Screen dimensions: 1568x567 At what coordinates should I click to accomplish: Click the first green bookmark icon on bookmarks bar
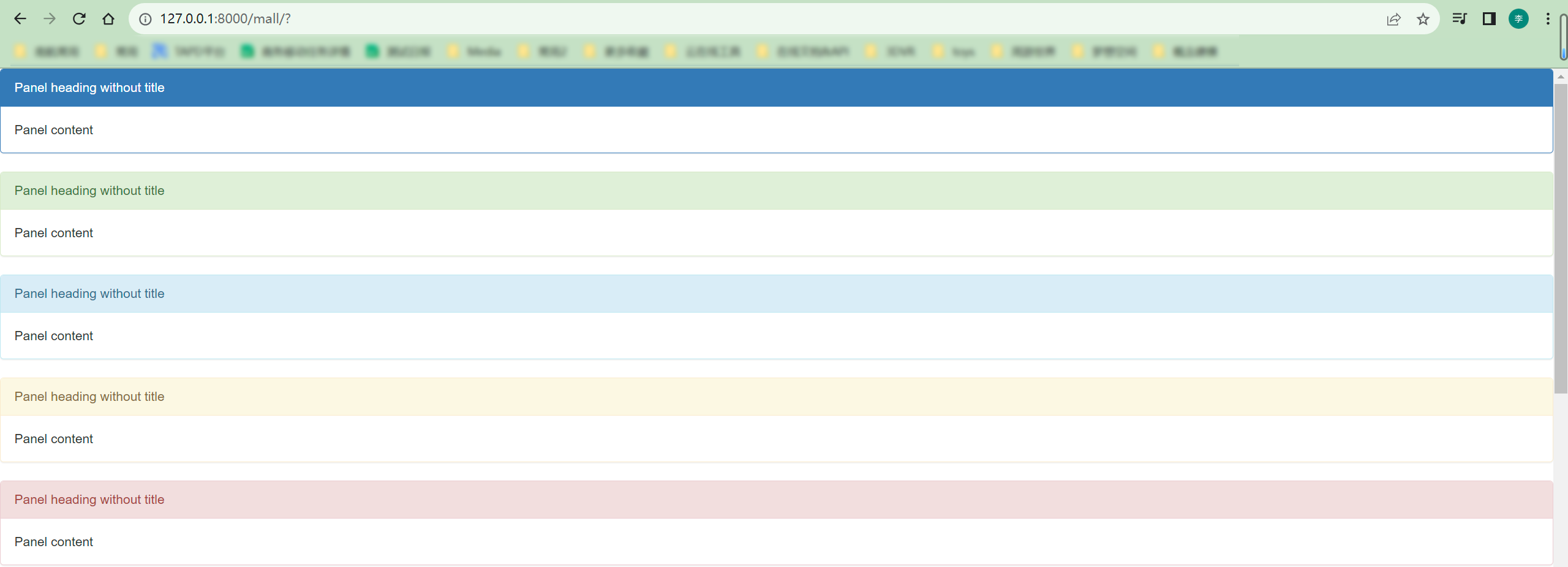(x=247, y=51)
